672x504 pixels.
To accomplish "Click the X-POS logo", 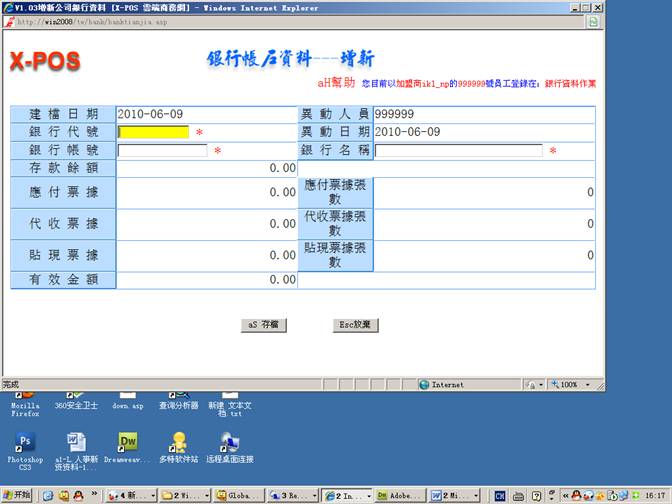I will point(45,61).
